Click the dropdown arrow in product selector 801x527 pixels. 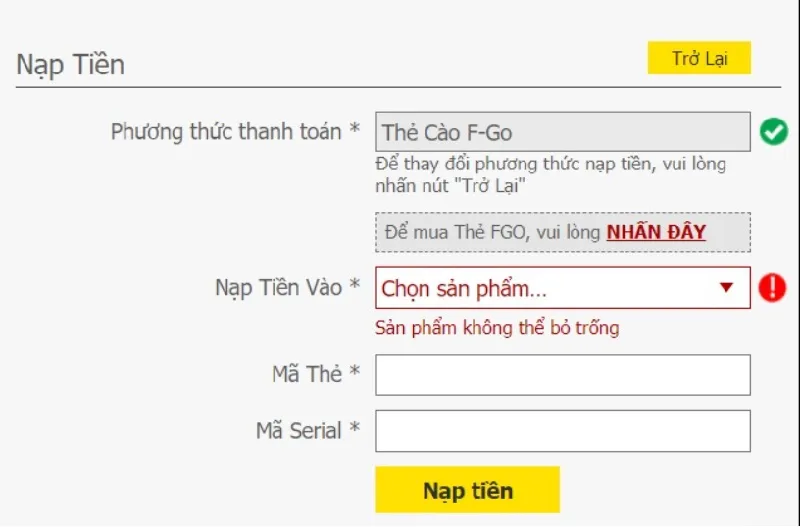727,288
